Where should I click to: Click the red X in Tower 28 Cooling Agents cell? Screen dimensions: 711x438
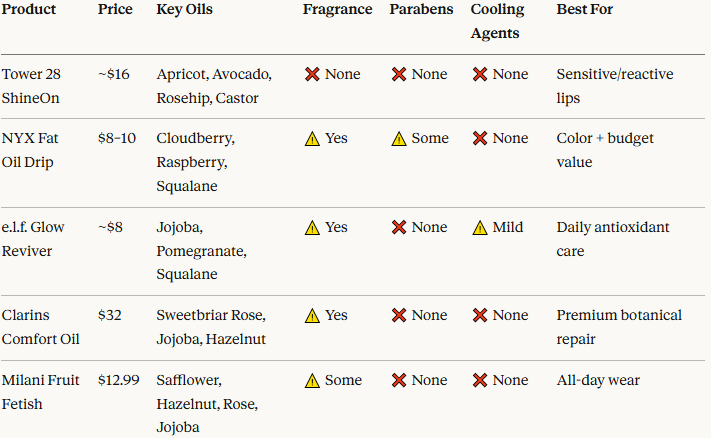(x=480, y=74)
